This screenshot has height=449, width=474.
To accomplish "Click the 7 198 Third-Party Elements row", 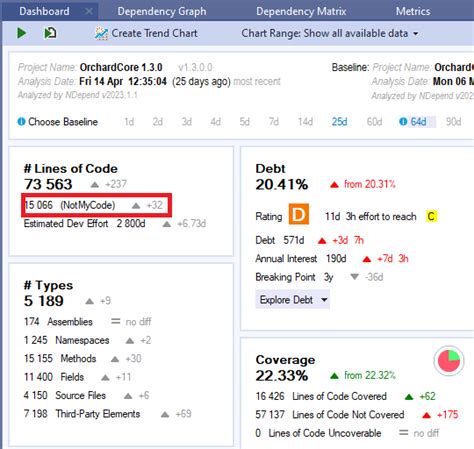I will (x=82, y=414).
